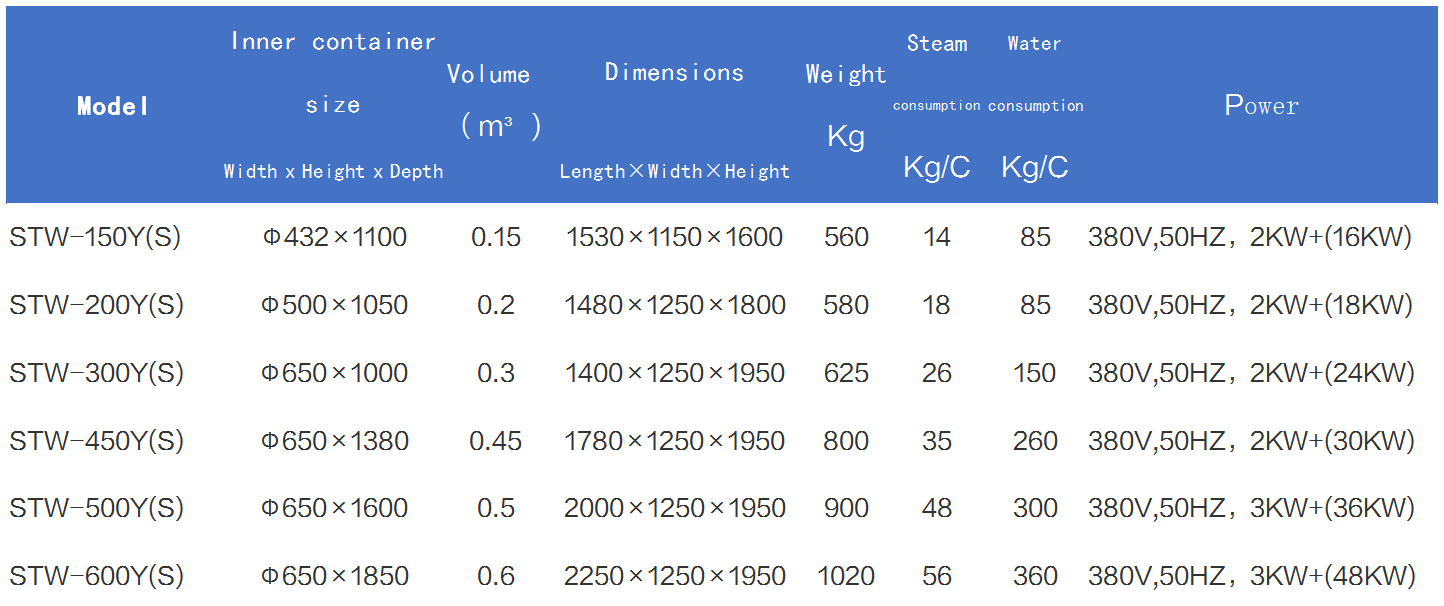Click the 260 water consumption value
The image size is (1444, 606).
click(x=1035, y=441)
